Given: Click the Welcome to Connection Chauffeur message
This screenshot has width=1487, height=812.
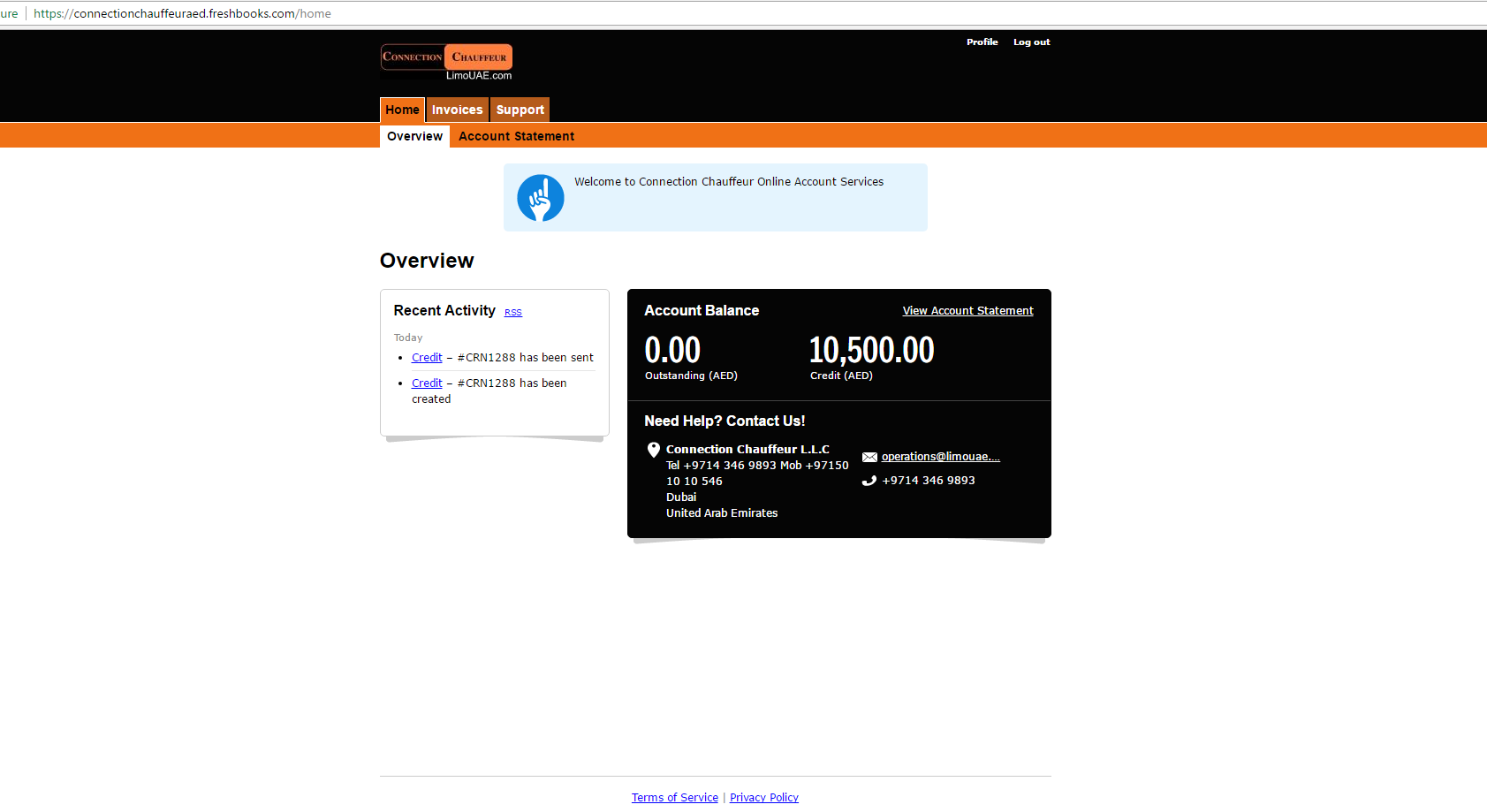Looking at the screenshot, I should tap(729, 182).
